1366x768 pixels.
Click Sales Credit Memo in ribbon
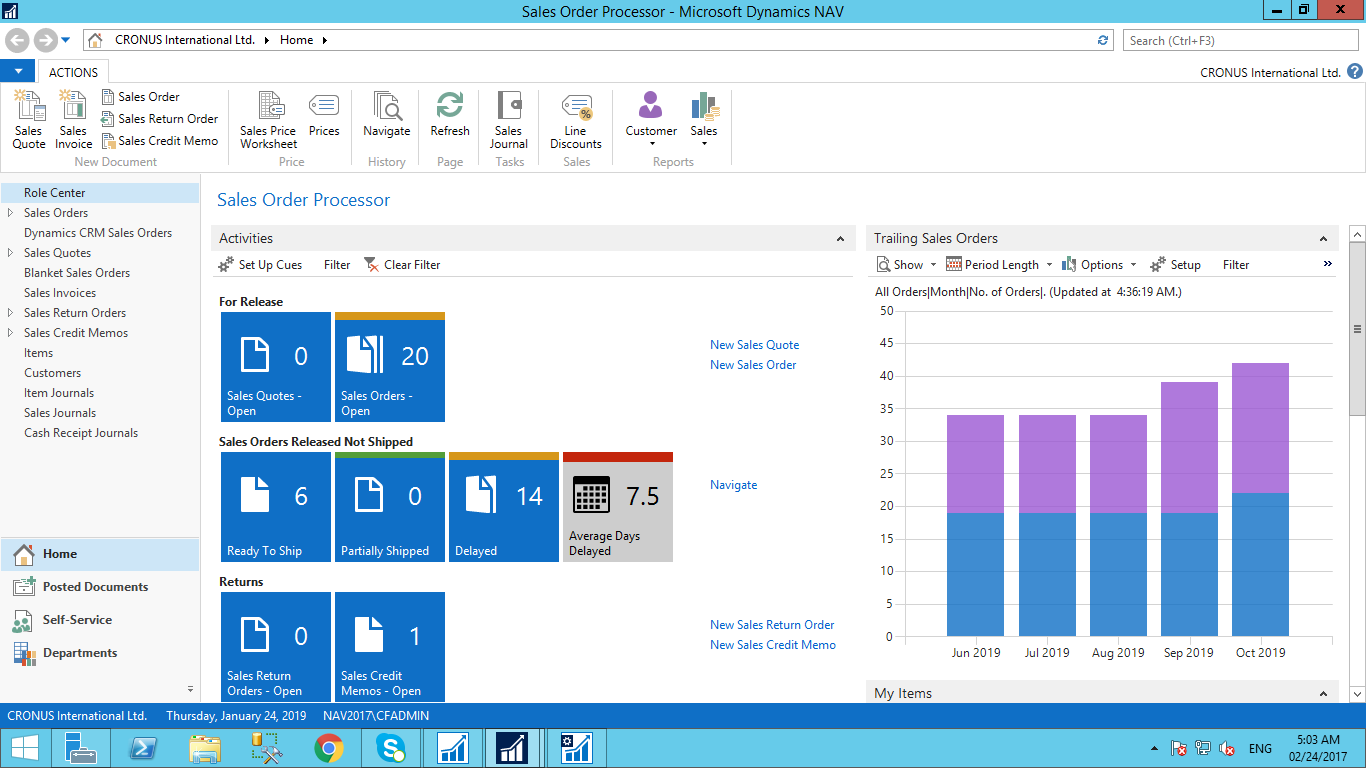click(160, 141)
